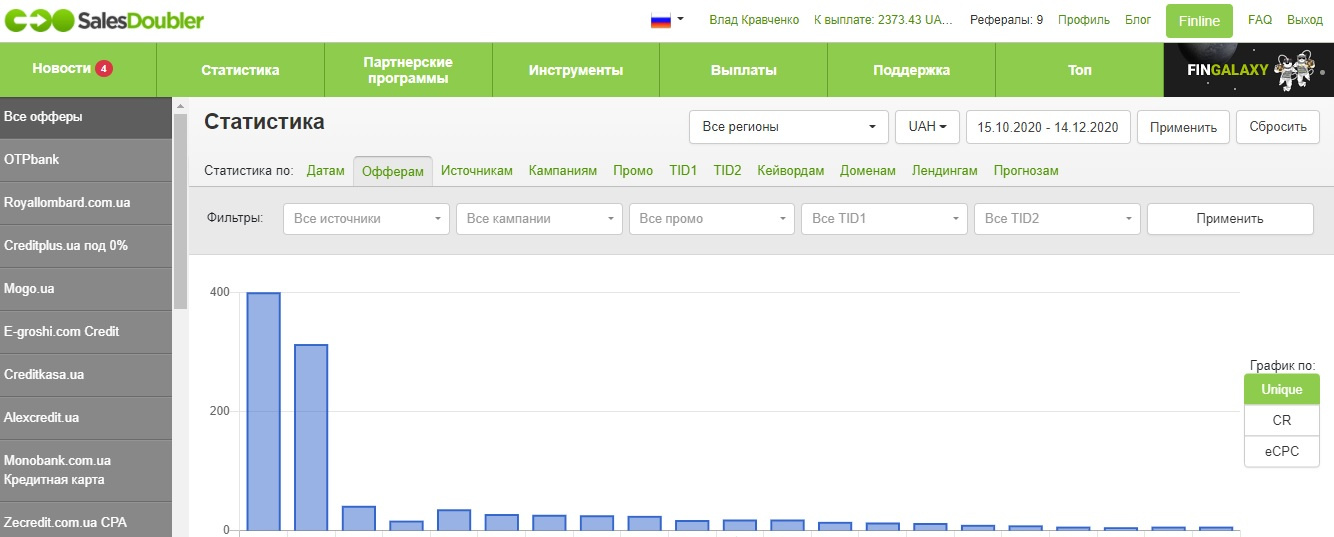
Task: Click the second-tallest chart bar
Action: 311,437
